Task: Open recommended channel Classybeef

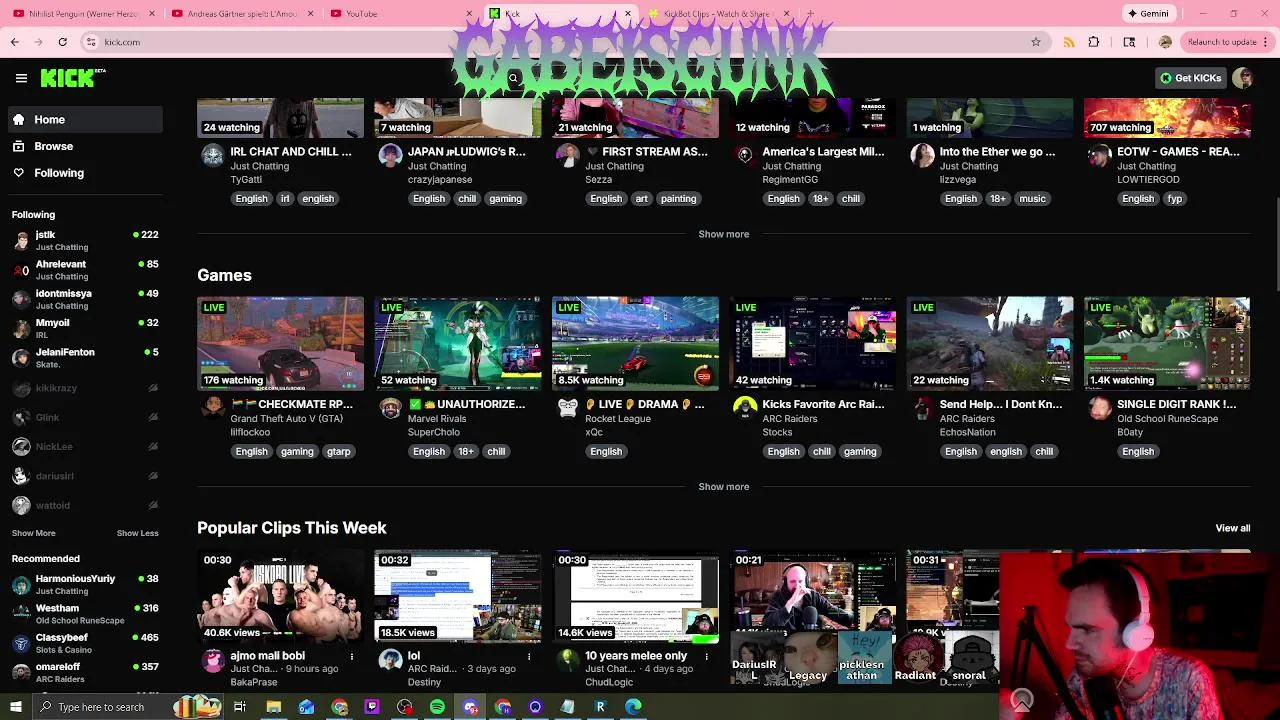Action: (85, 643)
